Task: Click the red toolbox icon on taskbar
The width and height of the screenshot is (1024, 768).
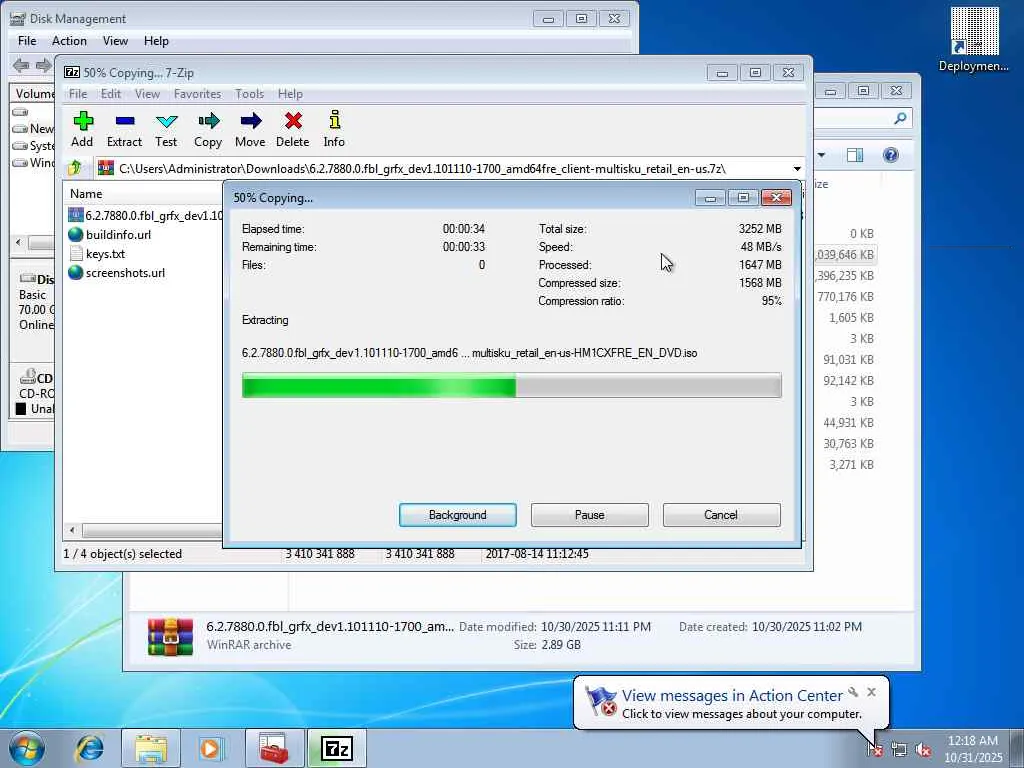Action: [274, 748]
